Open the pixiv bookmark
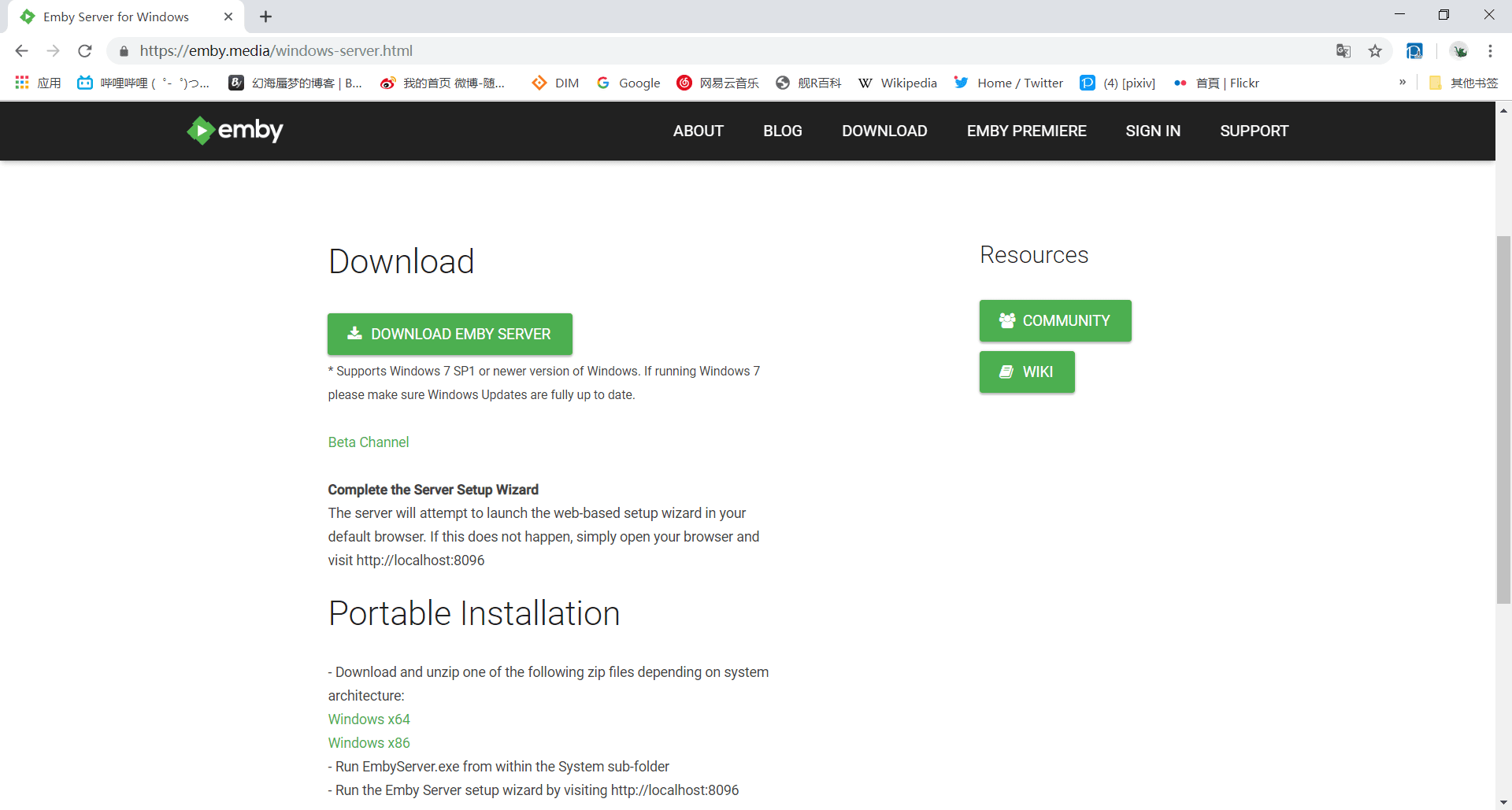Viewport: 1512px width, 810px height. point(1118,83)
